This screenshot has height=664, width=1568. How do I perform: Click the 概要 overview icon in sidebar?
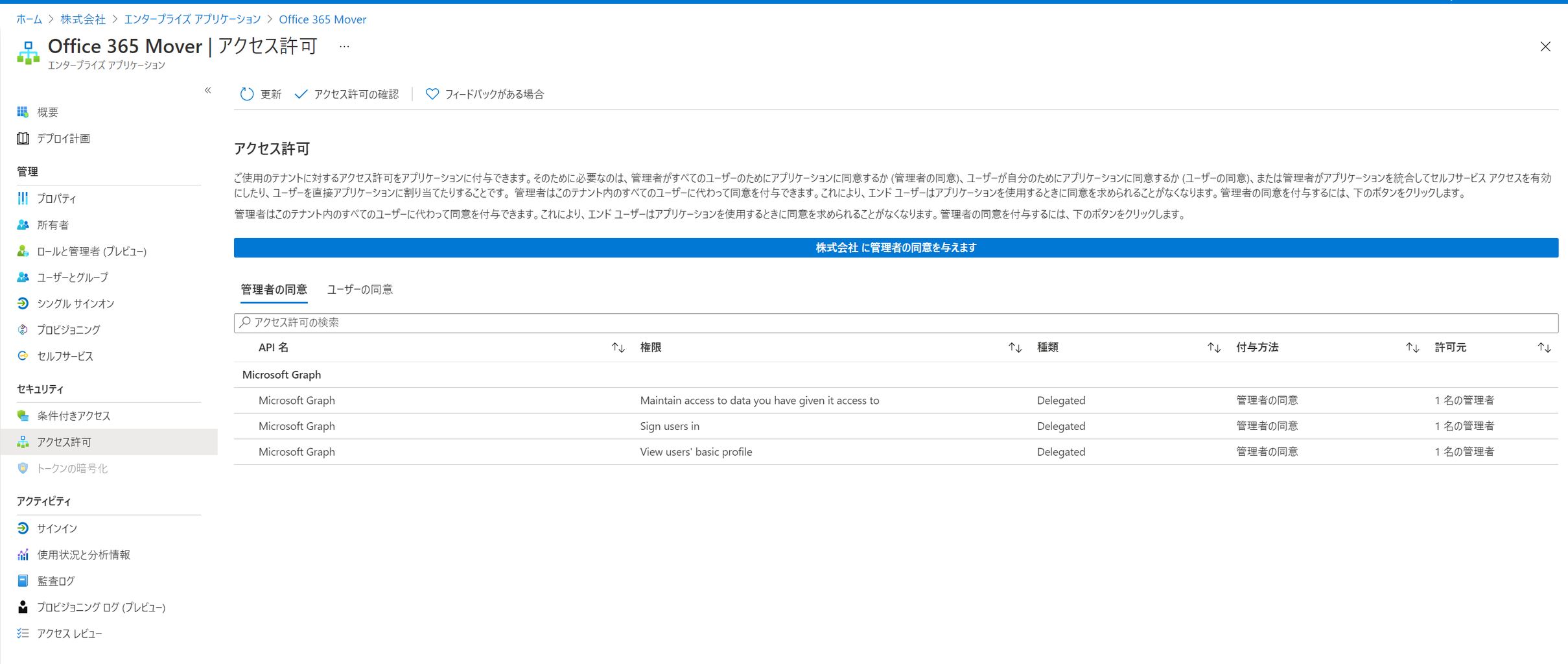(23, 112)
